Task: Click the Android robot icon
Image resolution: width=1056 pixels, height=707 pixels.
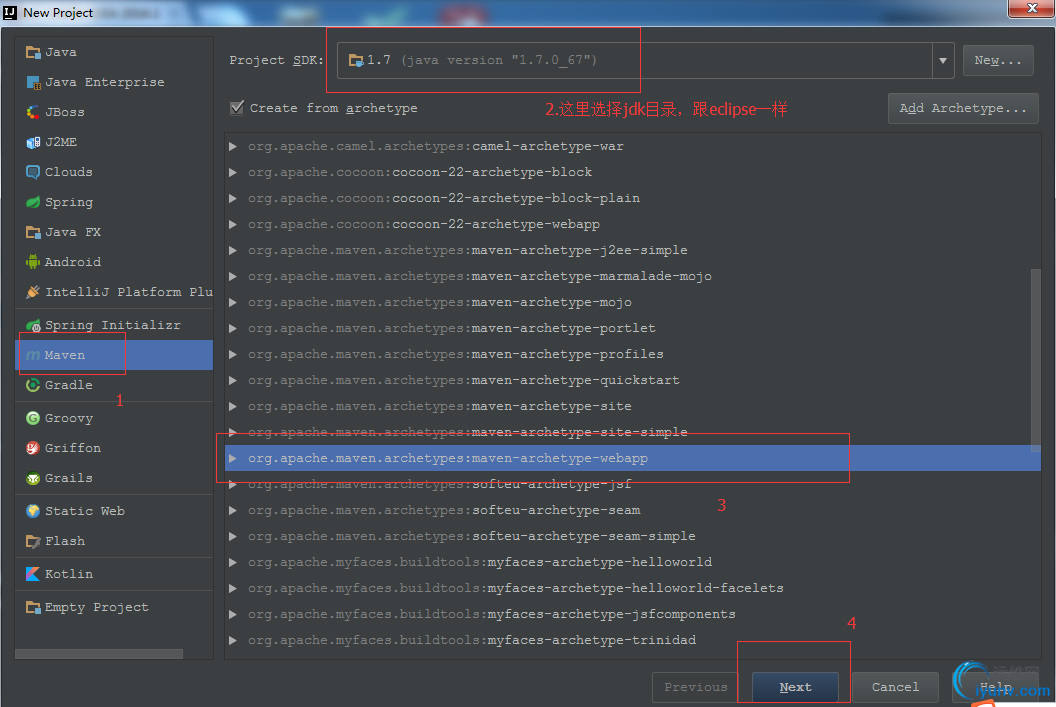Action: pyautogui.click(x=33, y=262)
